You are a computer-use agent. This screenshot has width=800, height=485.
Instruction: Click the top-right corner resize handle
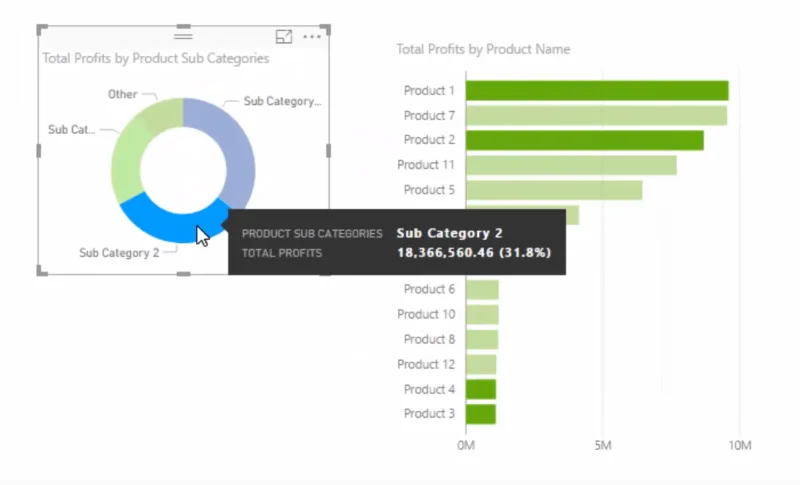[x=326, y=29]
